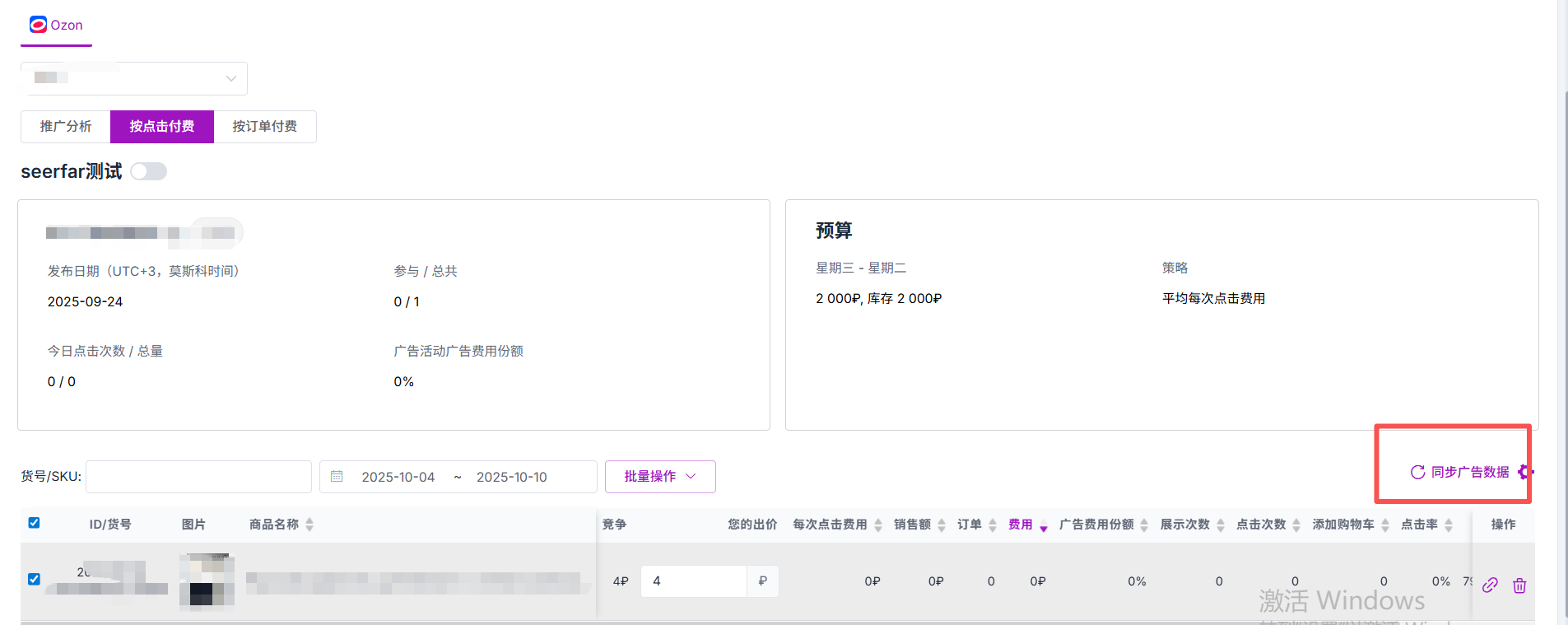Viewport: 1568px width, 625px height.
Task: Click the 您的出价 bid input field
Action: click(693, 581)
